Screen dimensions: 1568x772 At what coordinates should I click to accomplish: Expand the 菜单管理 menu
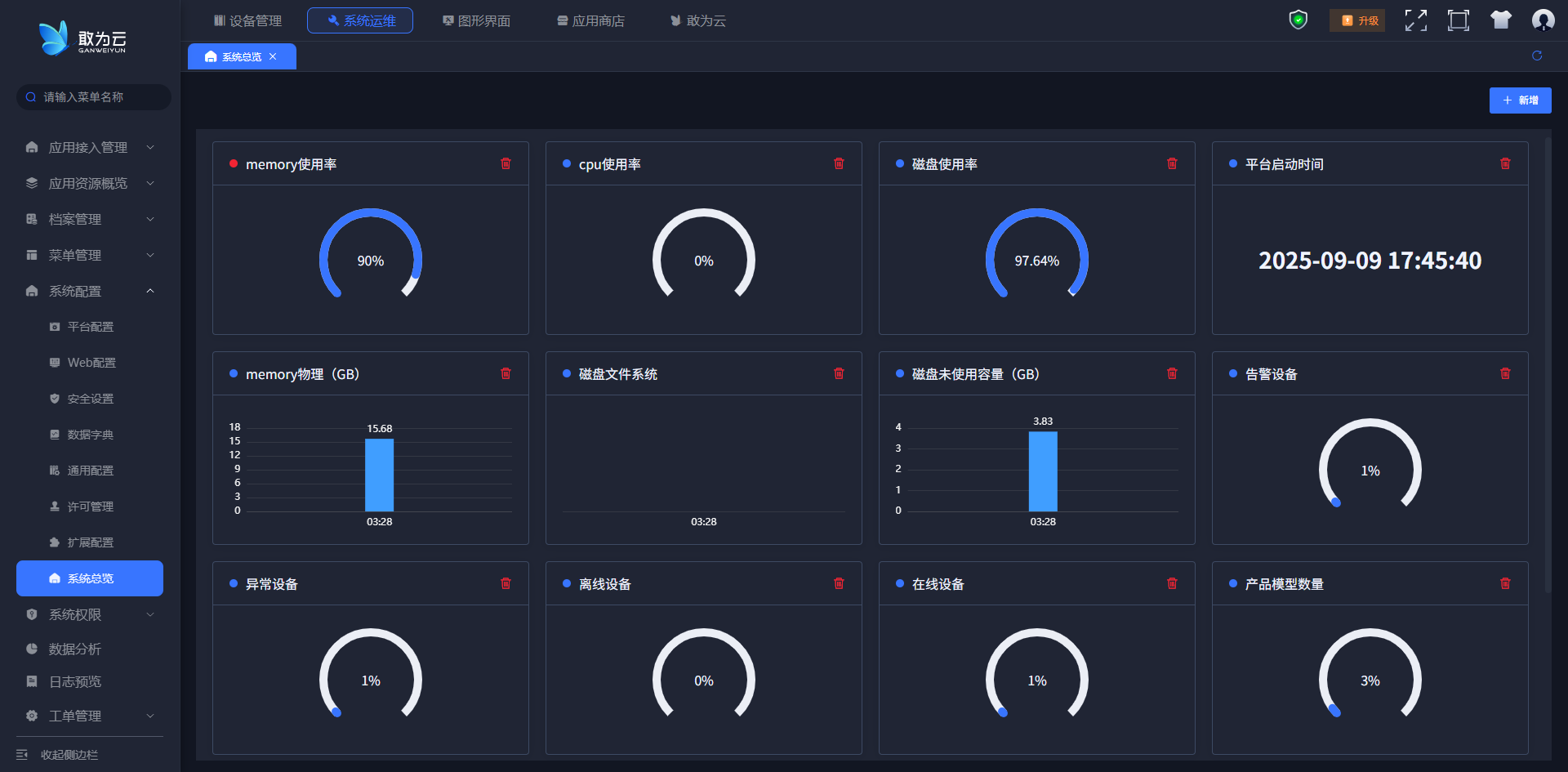[x=90, y=255]
